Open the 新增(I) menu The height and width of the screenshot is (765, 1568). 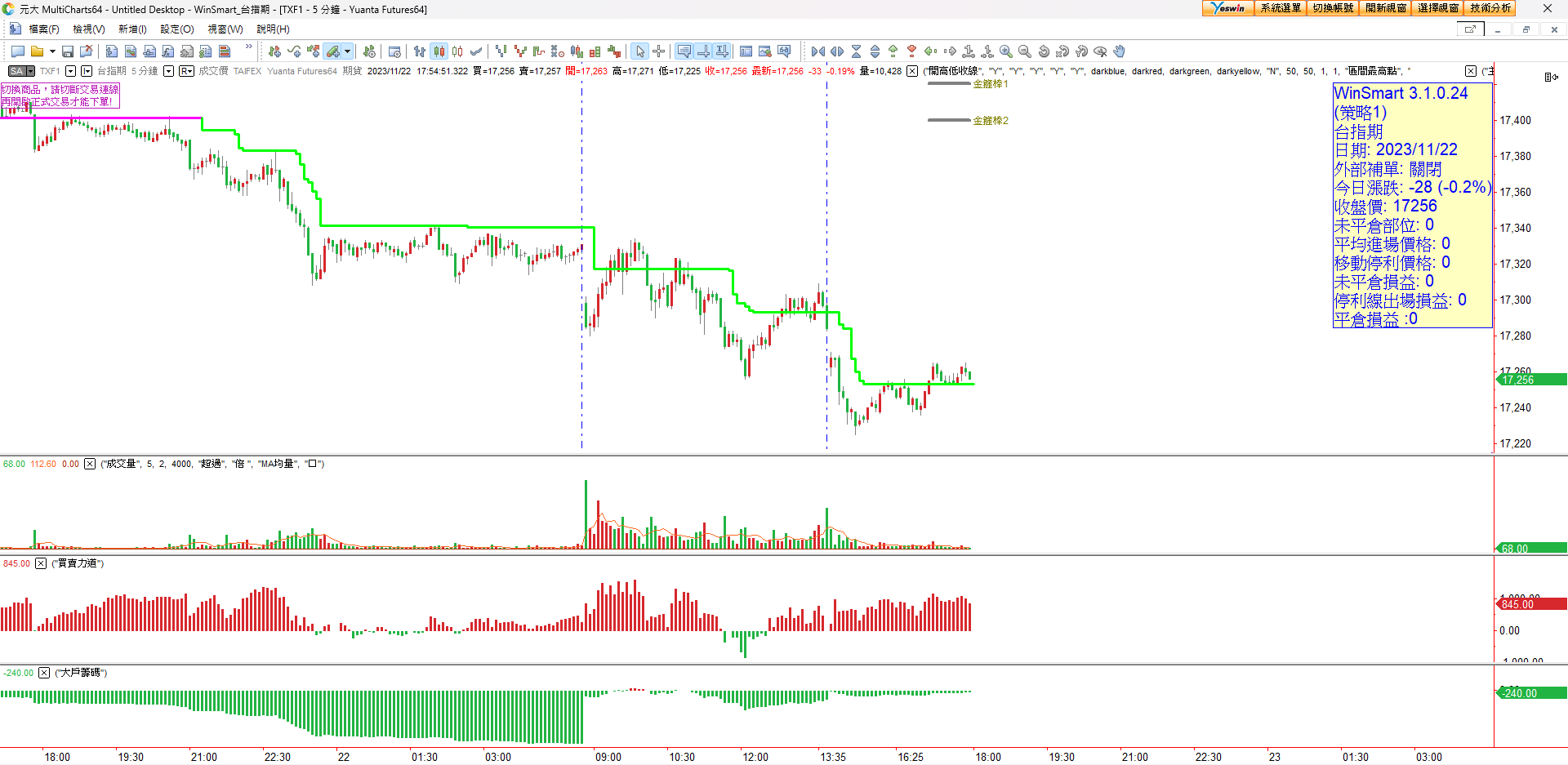coord(132,29)
